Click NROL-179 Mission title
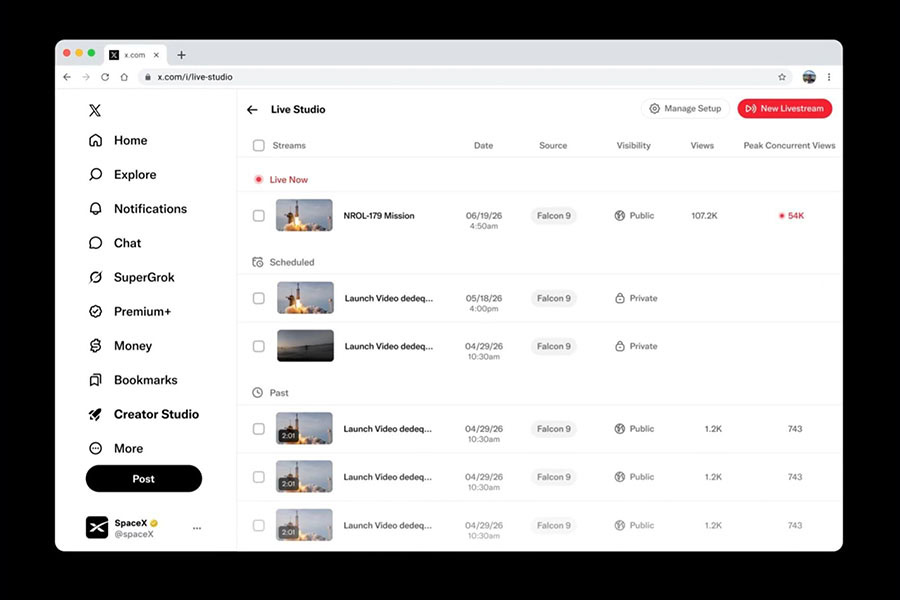Screen dimensions: 900x600 click(379, 216)
